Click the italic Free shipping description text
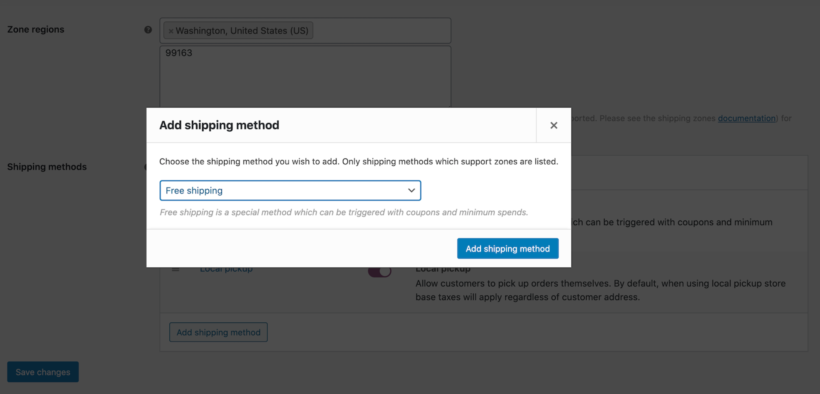The height and width of the screenshot is (394, 820). coord(344,212)
